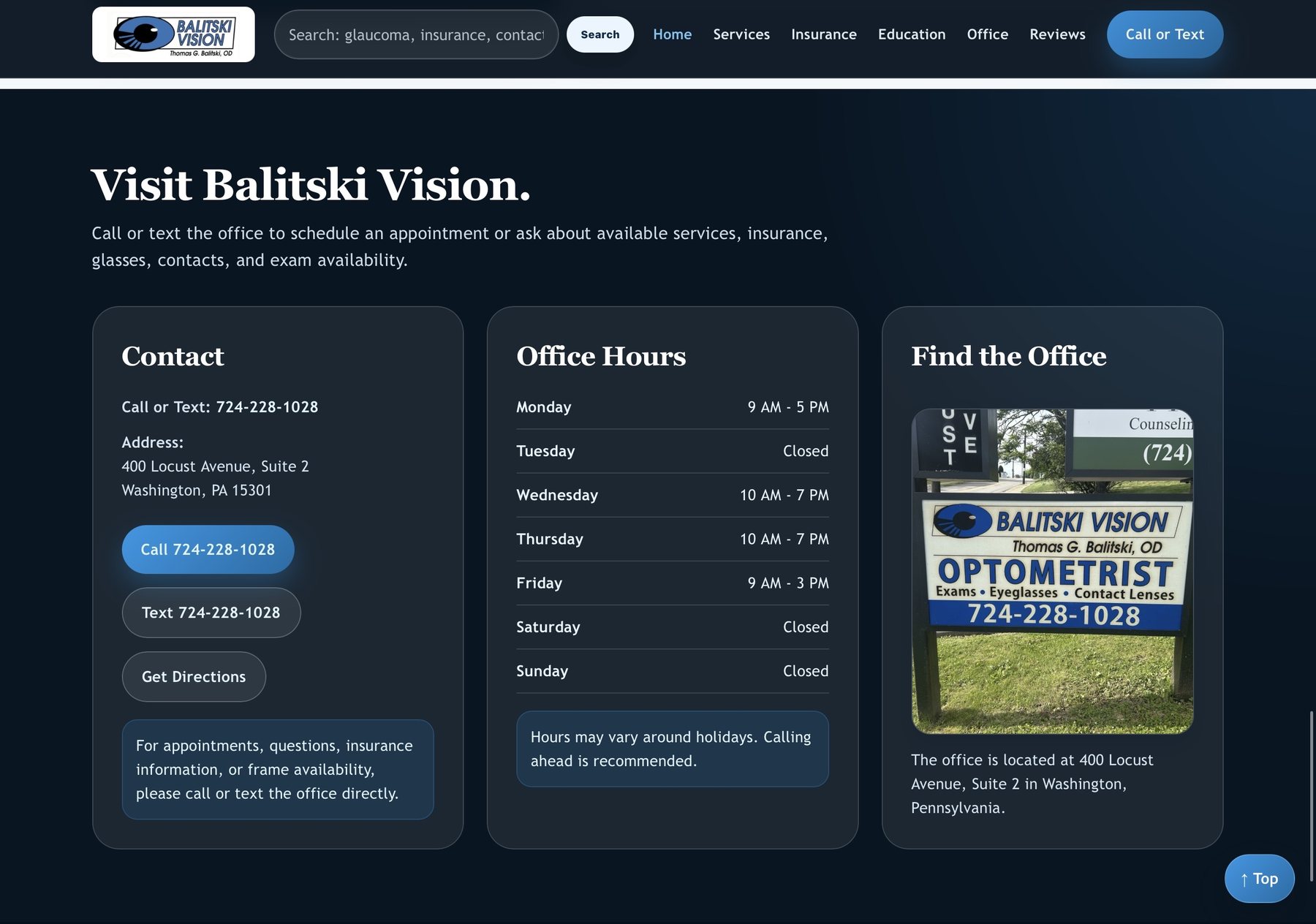The width and height of the screenshot is (1316, 924).
Task: Open the Services nav link
Action: point(741,34)
